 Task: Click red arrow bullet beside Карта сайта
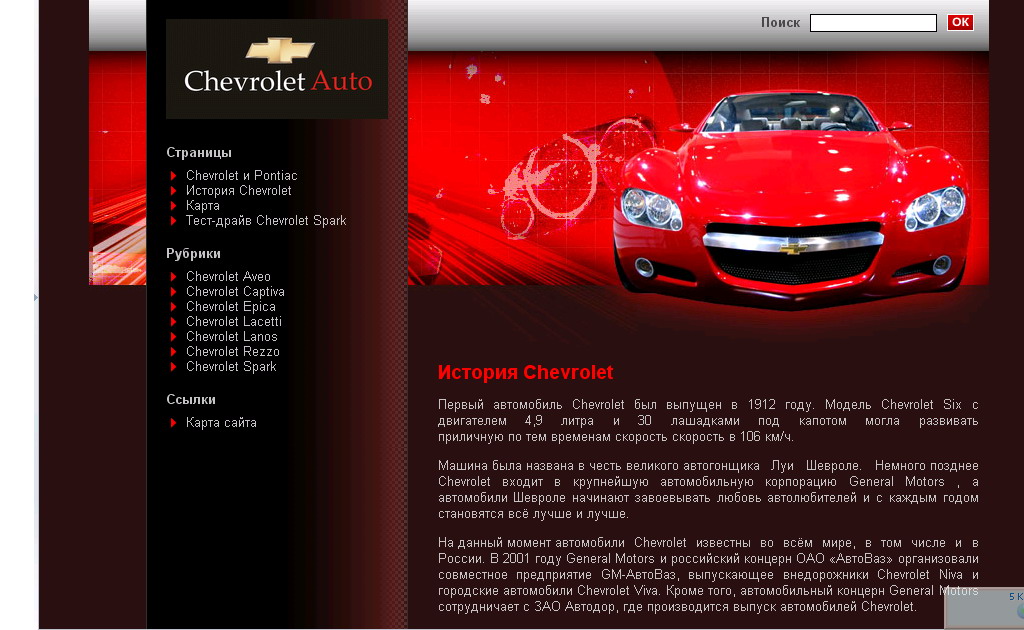pos(173,423)
